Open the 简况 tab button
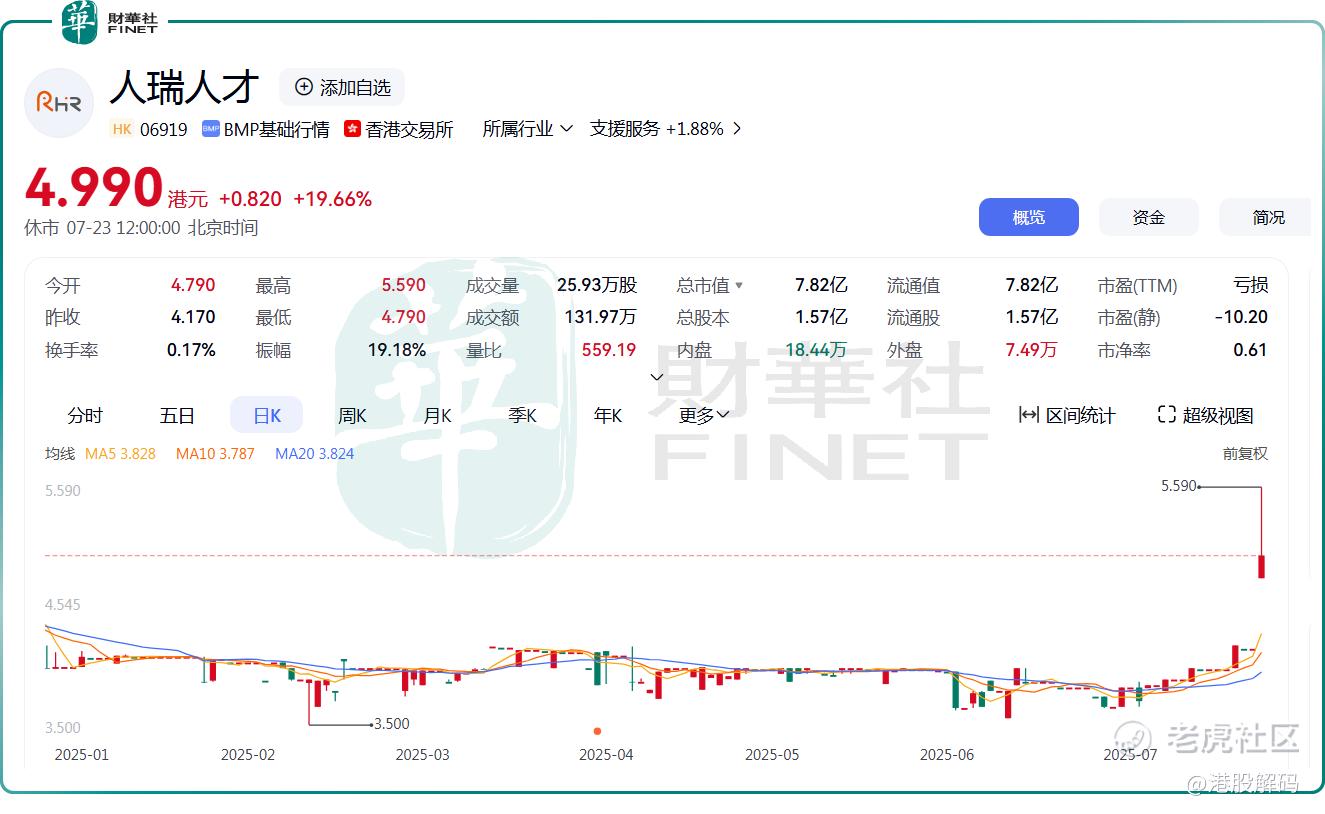 (1266, 217)
